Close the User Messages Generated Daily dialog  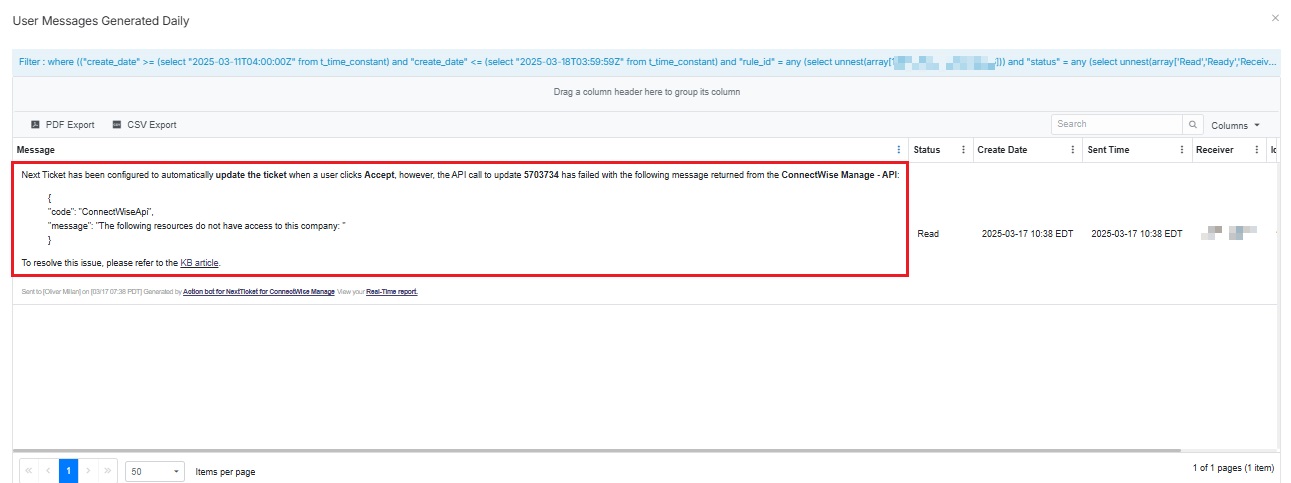[x=1274, y=18]
